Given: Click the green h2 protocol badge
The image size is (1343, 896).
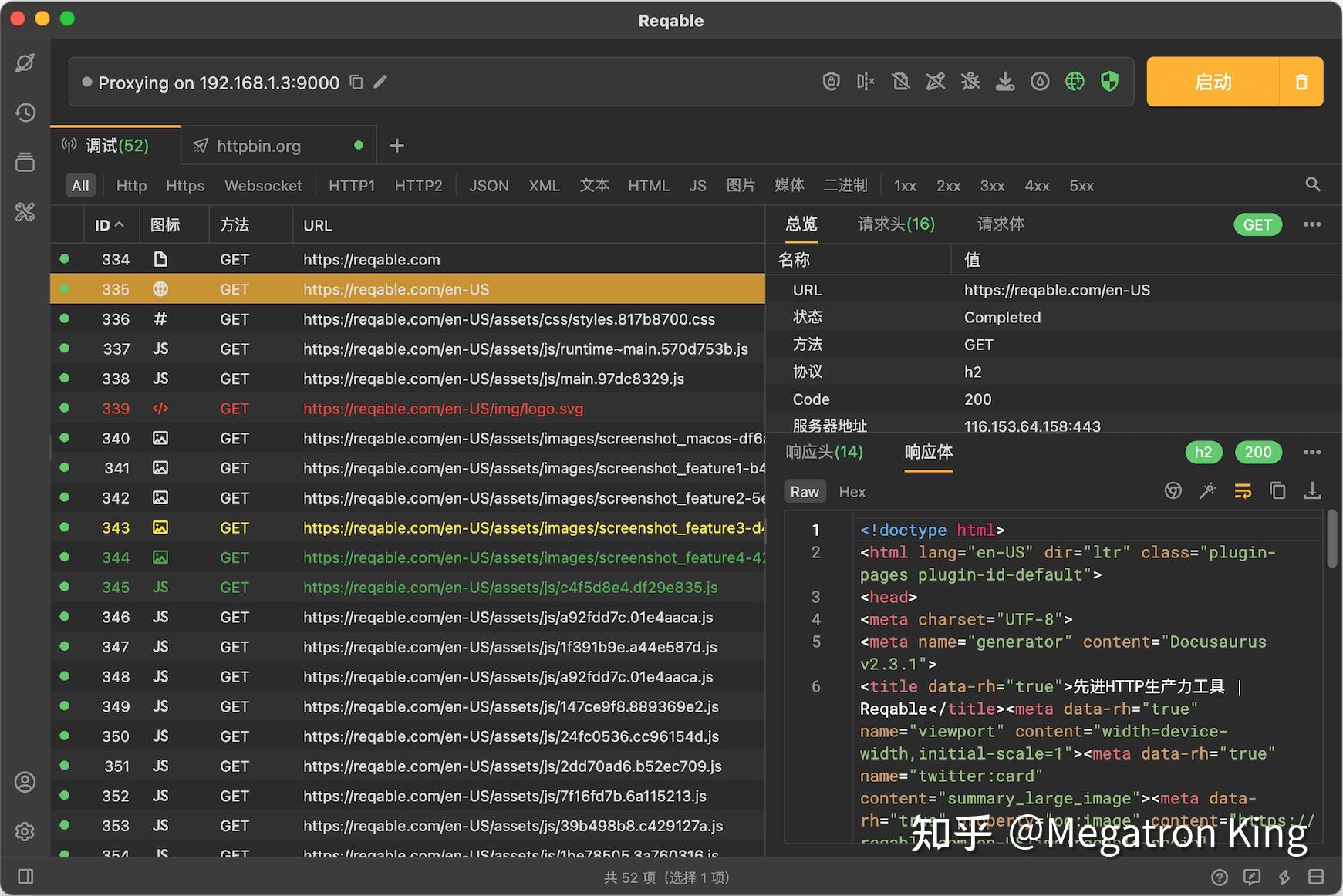Looking at the screenshot, I should [1203, 452].
